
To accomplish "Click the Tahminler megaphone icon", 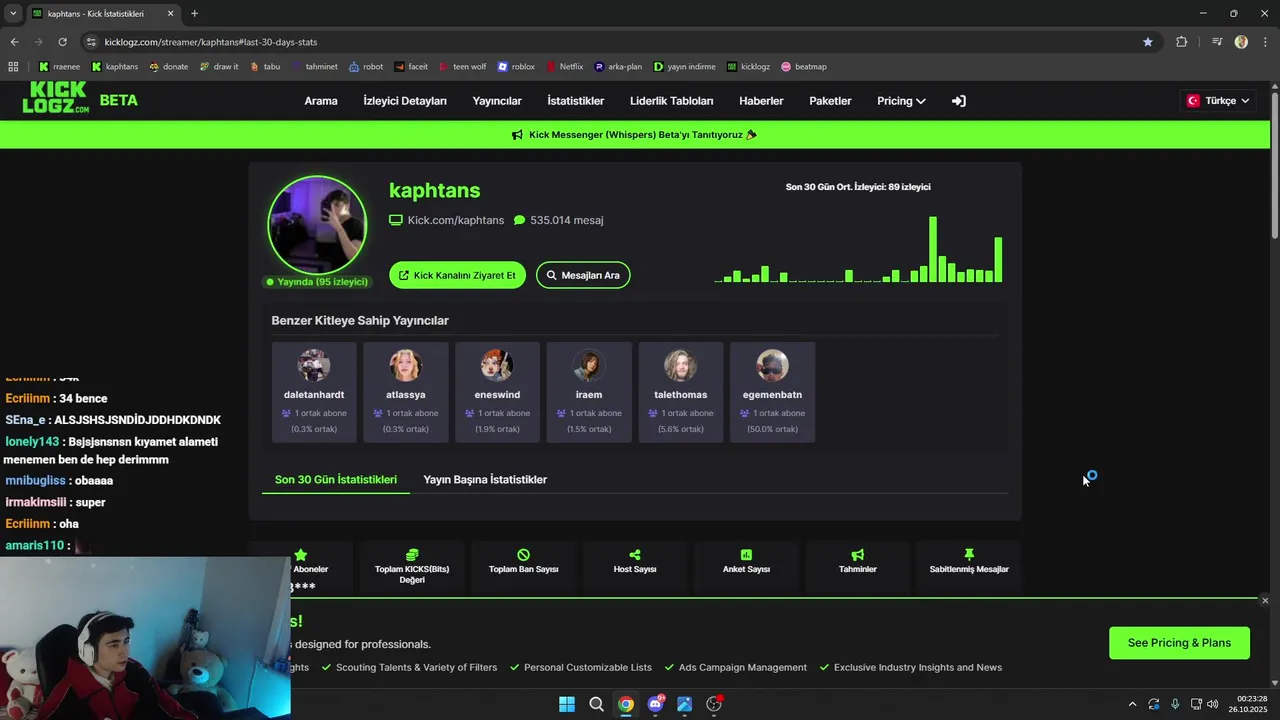I will click(x=858, y=555).
